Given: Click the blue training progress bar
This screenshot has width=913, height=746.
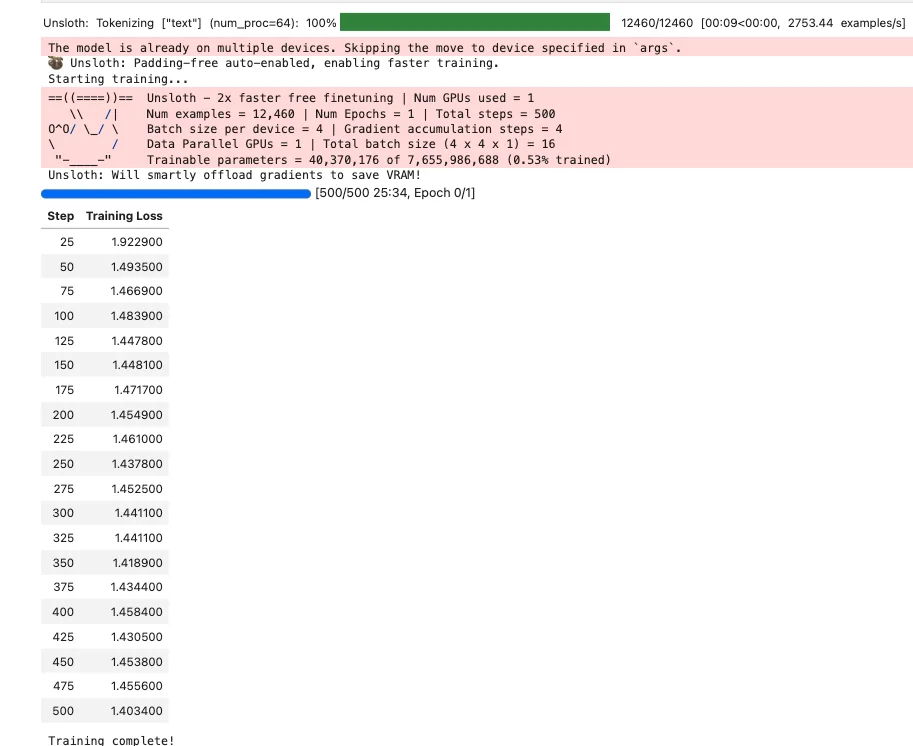Looking at the screenshot, I should 176,193.
